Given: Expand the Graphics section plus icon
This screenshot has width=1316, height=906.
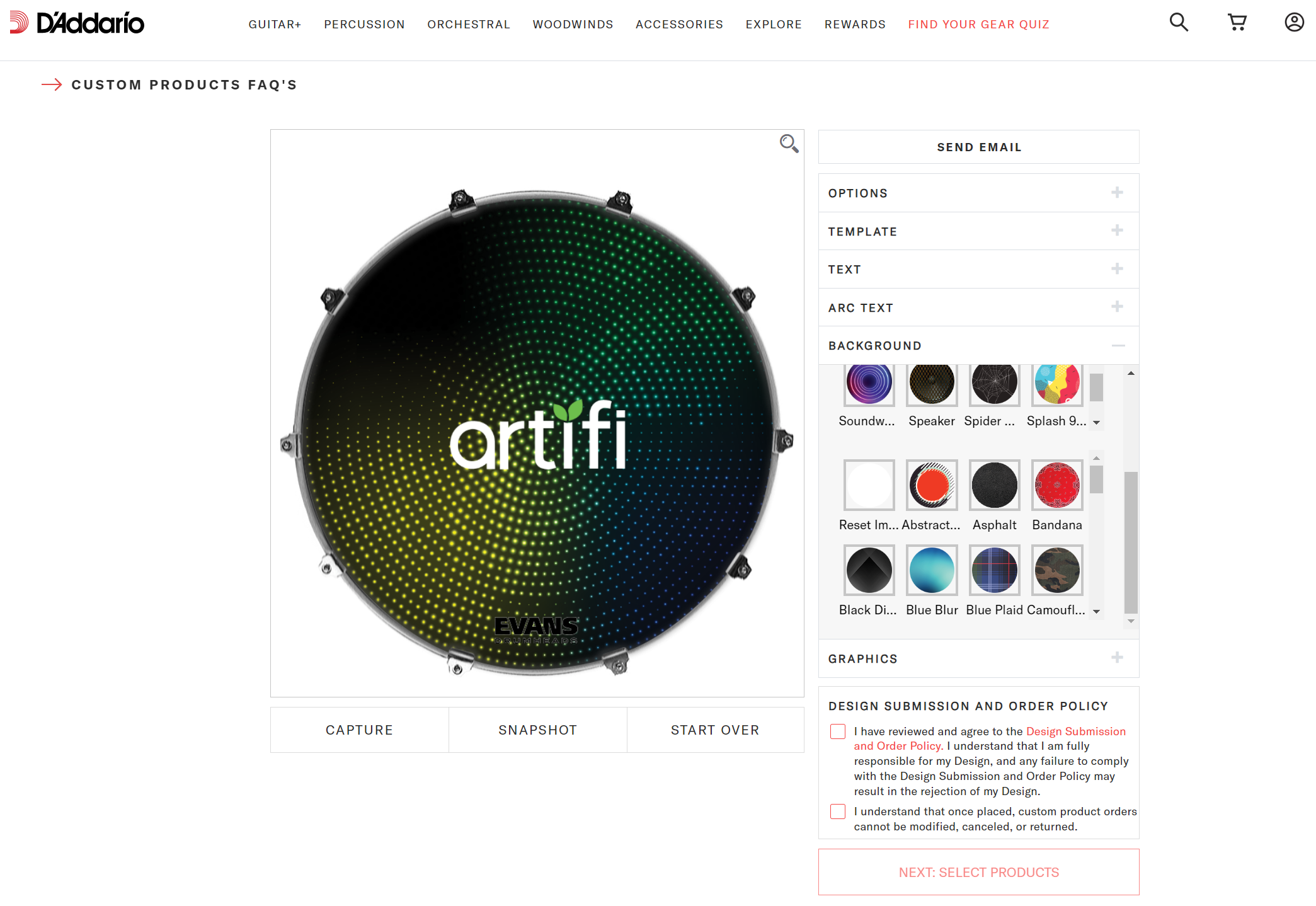Looking at the screenshot, I should point(1118,658).
